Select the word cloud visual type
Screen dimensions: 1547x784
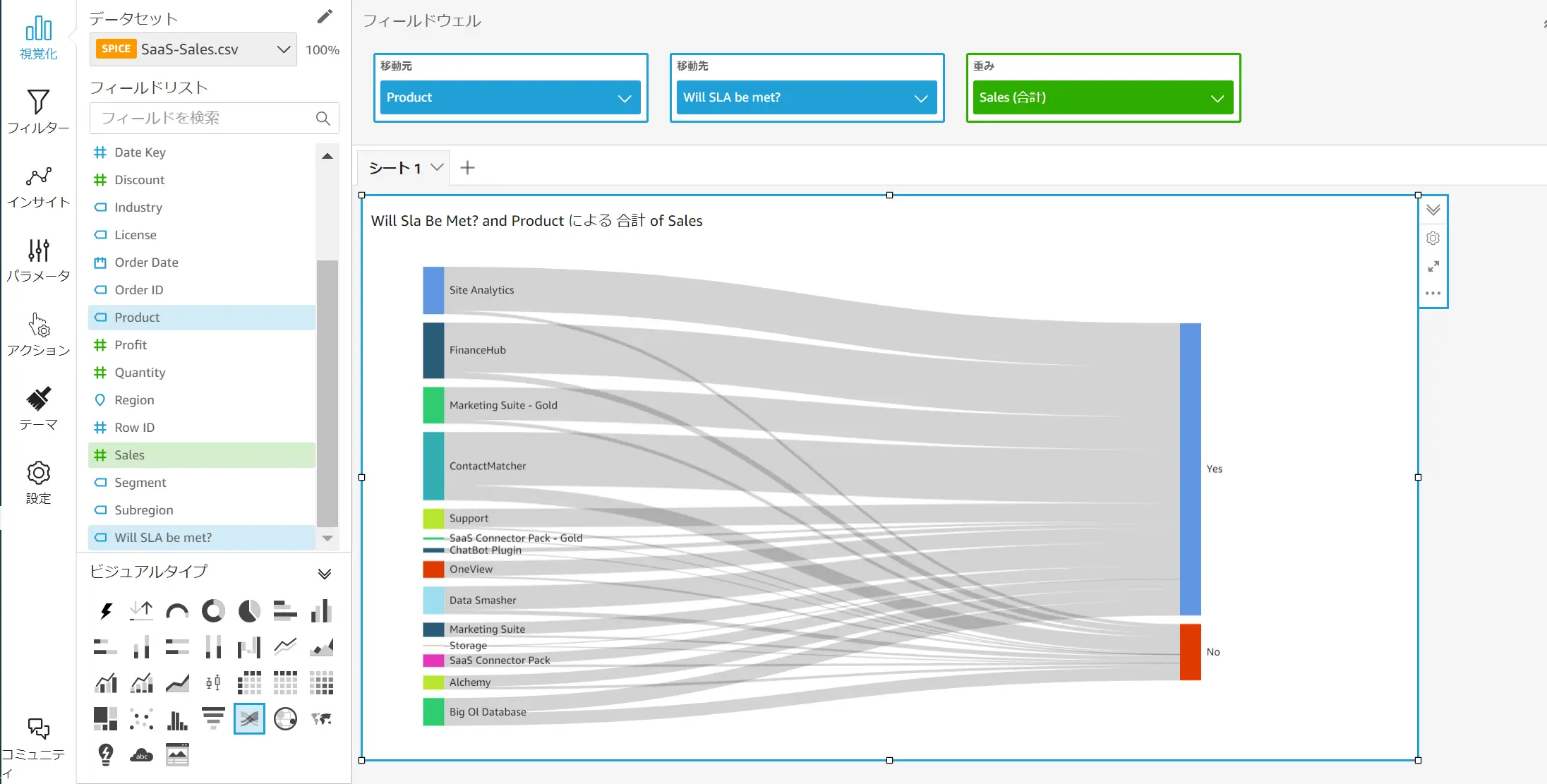(141, 755)
